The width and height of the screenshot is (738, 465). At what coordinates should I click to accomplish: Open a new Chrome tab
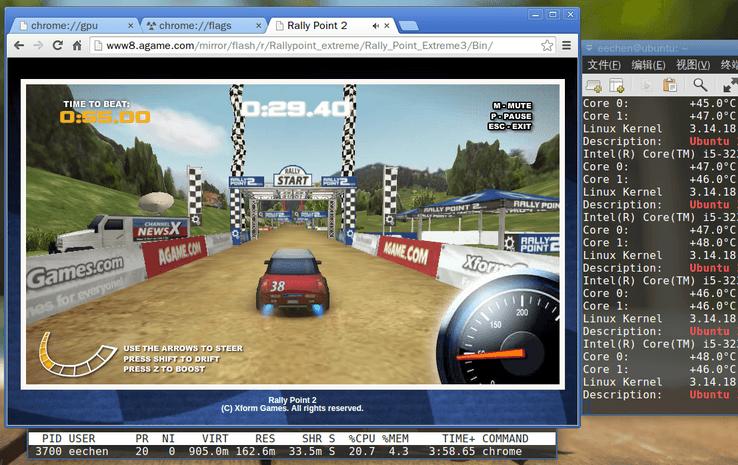click(409, 26)
